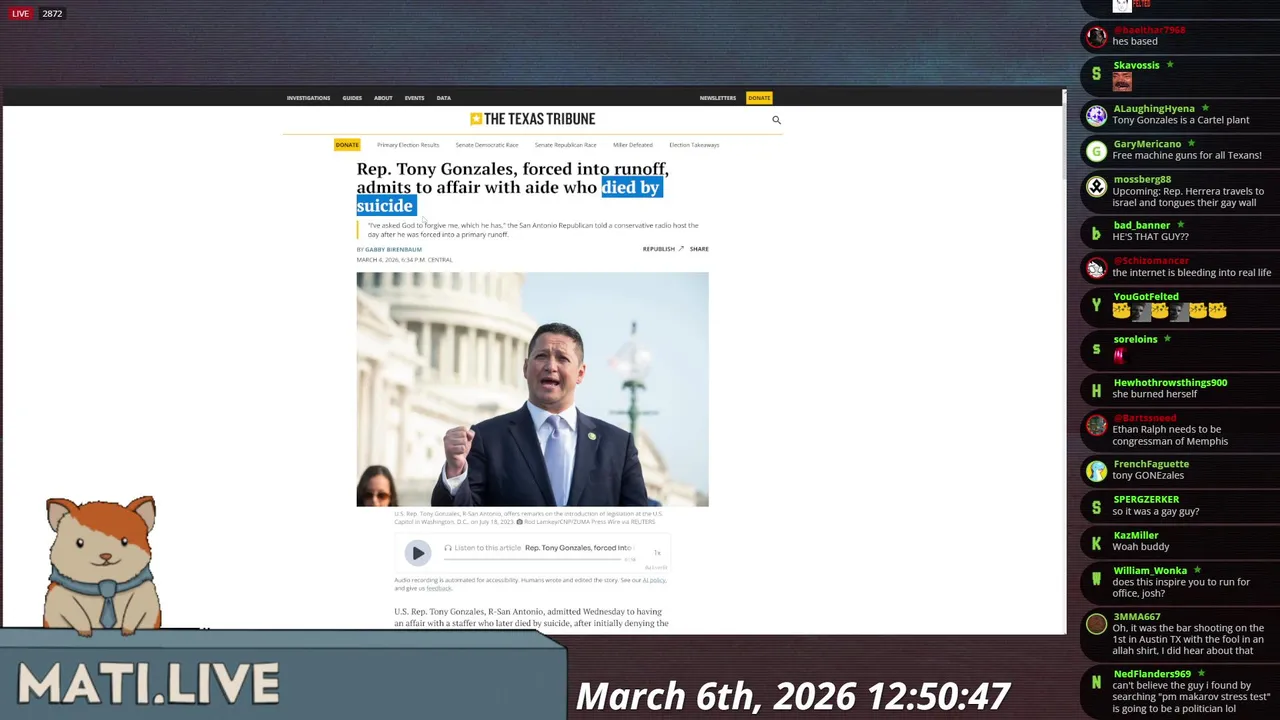The image size is (1280, 720).
Task: Open the Investigations menu item
Action: [x=308, y=98]
